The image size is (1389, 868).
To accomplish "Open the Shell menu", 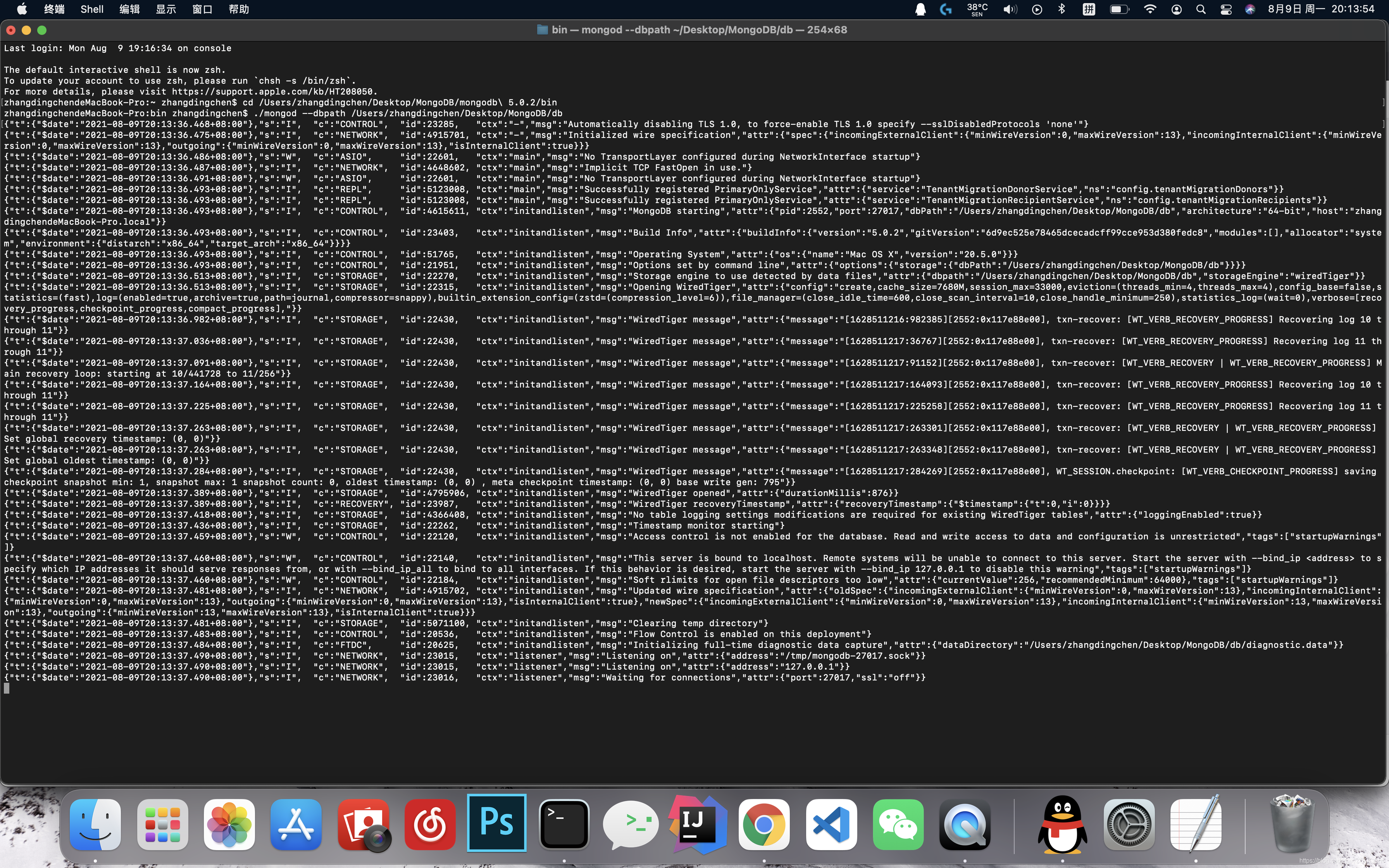I will click(x=92, y=9).
